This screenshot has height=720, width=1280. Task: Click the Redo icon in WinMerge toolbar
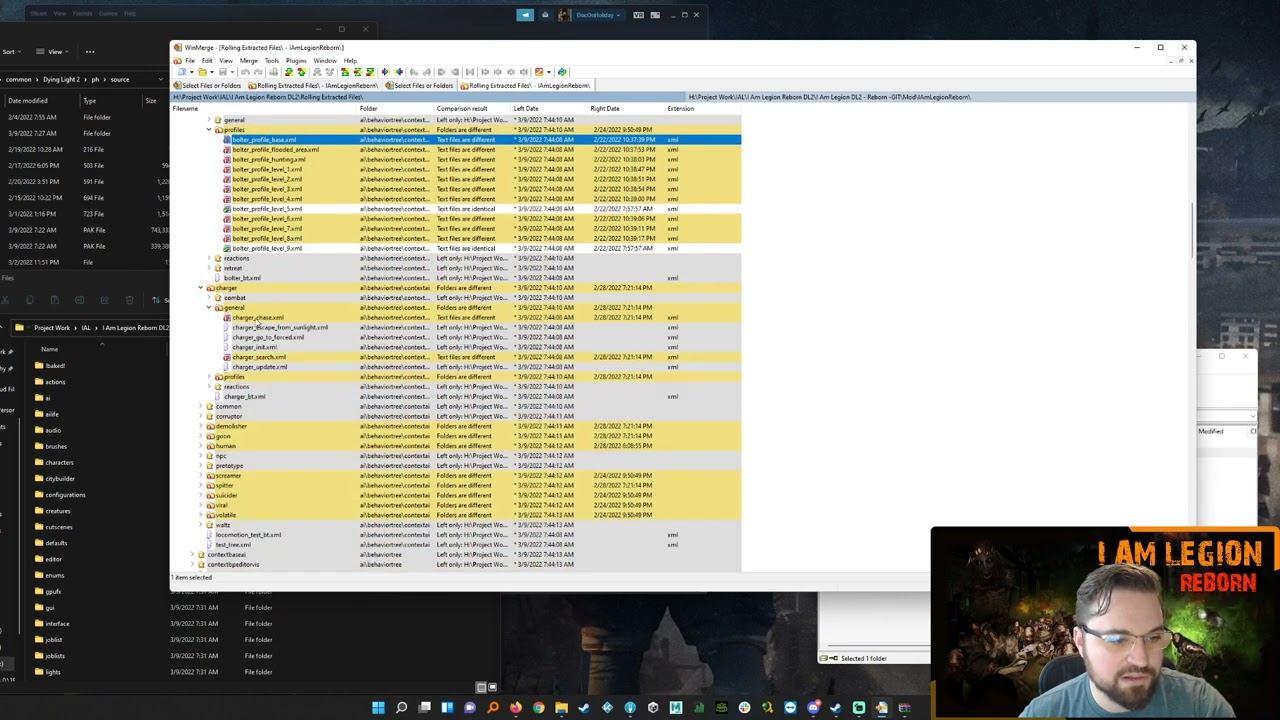click(257, 72)
